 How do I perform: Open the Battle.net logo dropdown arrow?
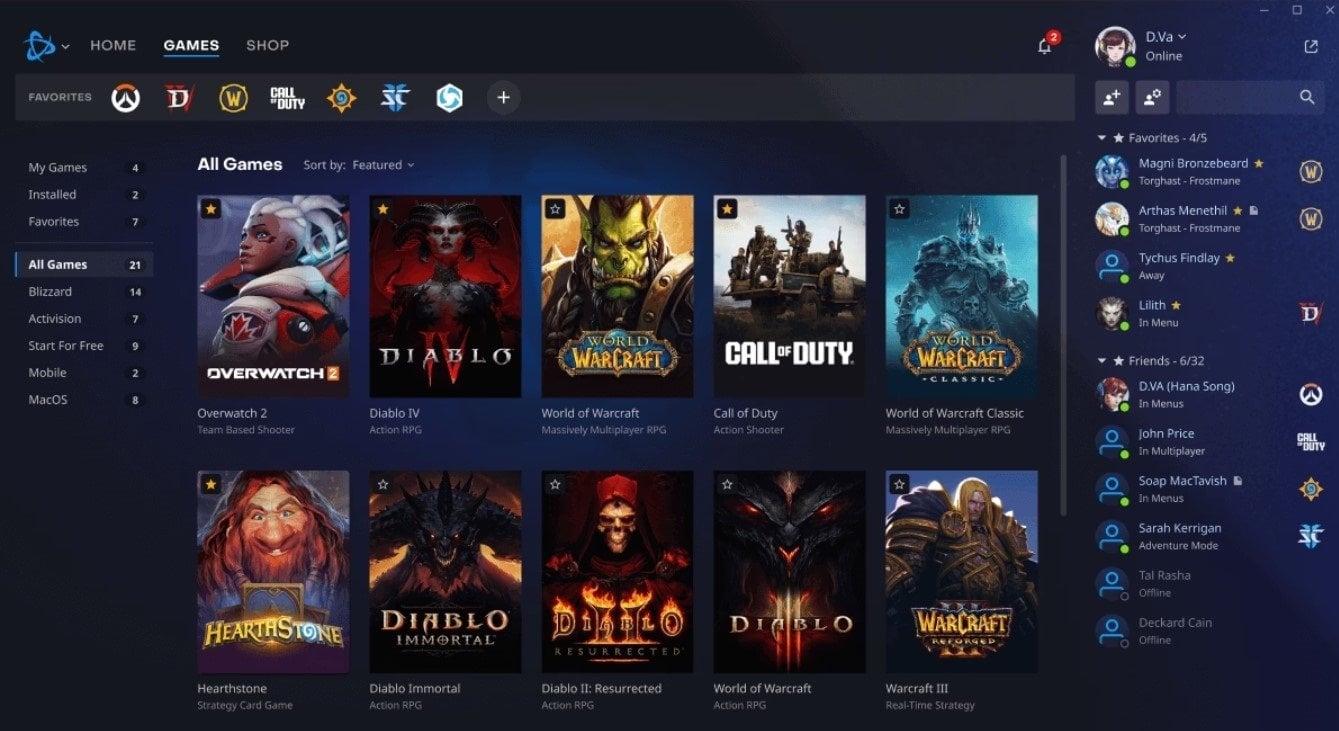[x=66, y=47]
